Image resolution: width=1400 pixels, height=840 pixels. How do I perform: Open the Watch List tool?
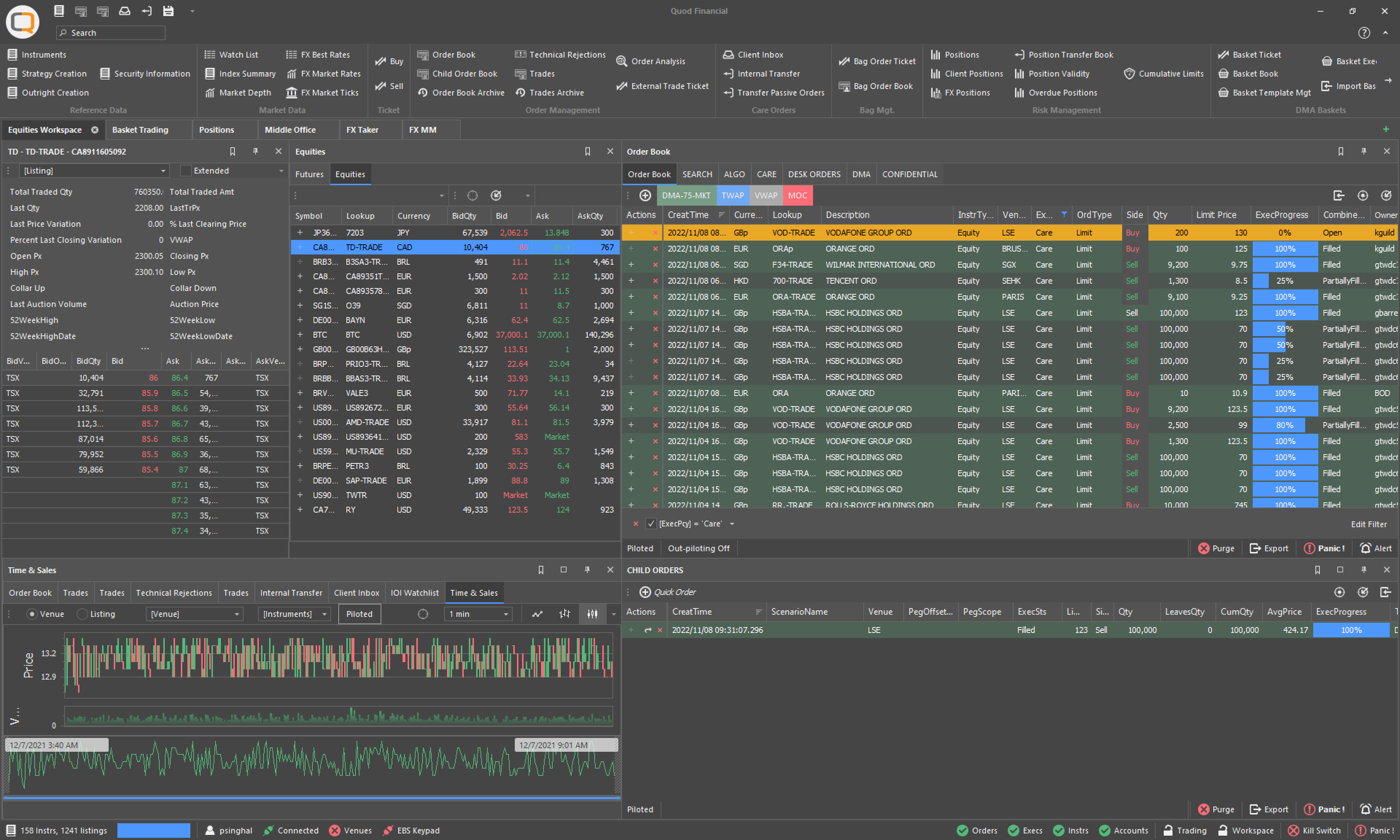pyautogui.click(x=231, y=54)
